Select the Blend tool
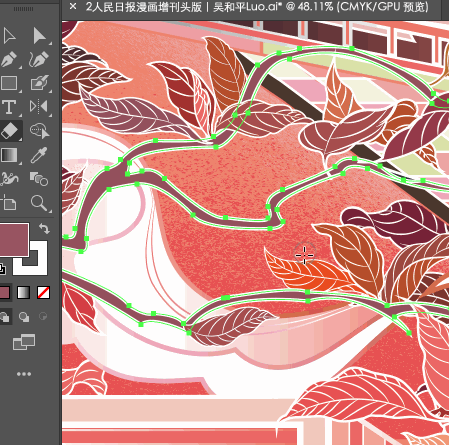This screenshot has width=449, height=445. click(39, 179)
